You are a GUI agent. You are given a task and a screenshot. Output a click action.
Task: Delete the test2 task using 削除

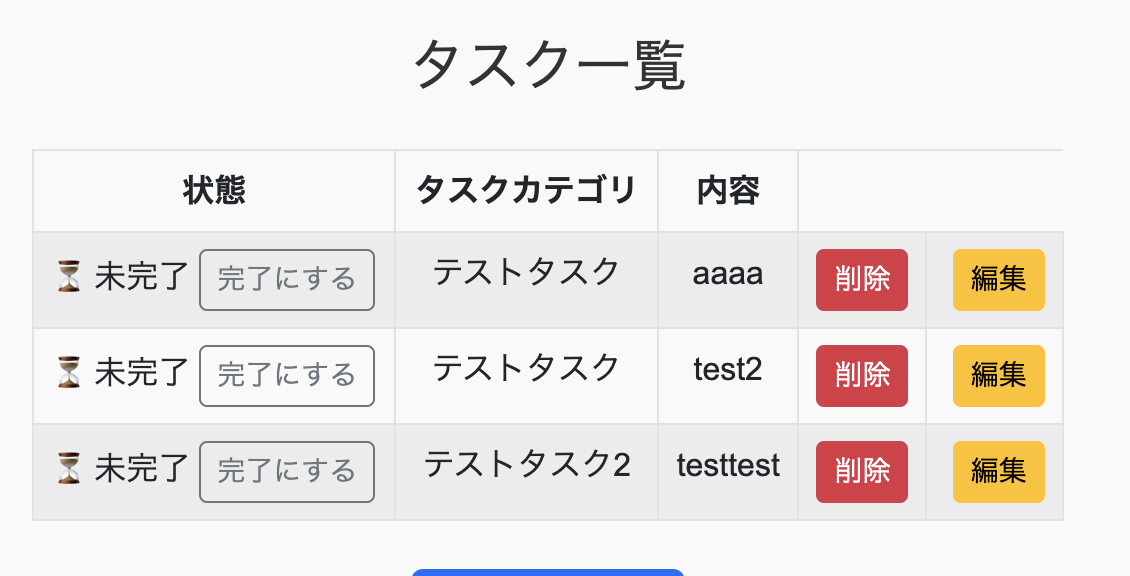point(862,376)
